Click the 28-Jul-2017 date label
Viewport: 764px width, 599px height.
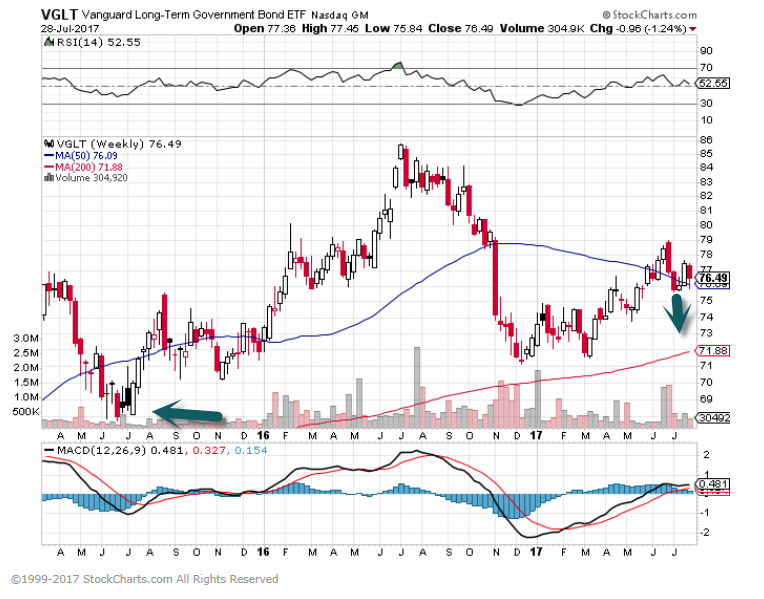70,29
